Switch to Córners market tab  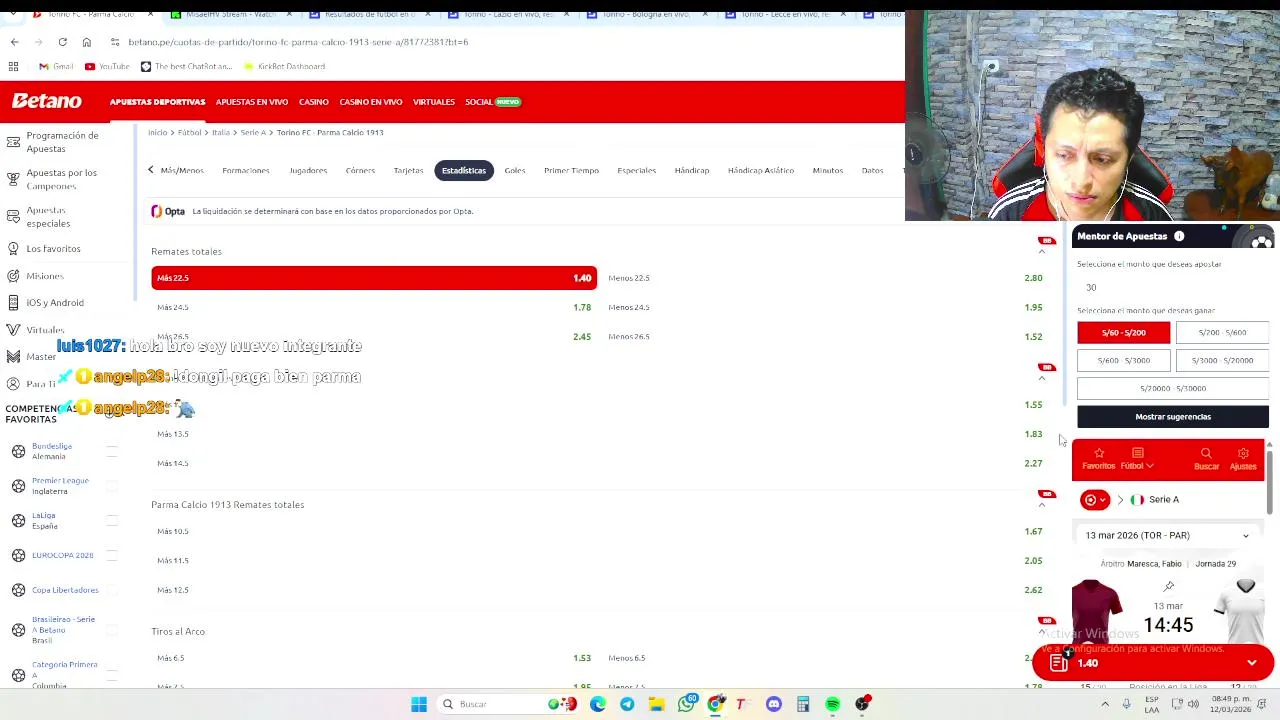coord(360,170)
